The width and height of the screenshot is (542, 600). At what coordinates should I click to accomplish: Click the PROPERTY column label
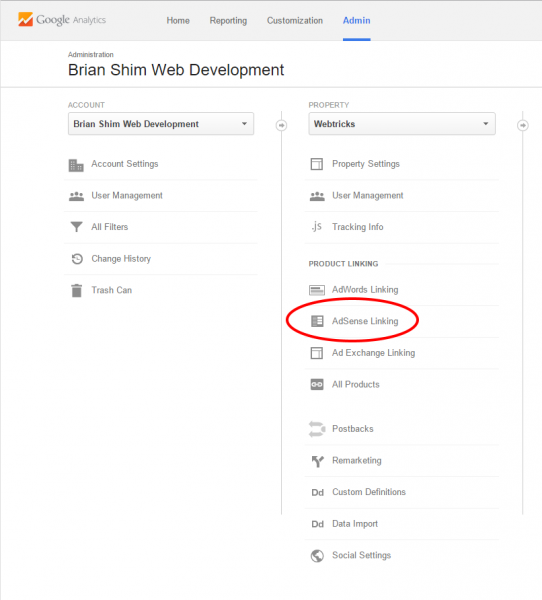[329, 105]
